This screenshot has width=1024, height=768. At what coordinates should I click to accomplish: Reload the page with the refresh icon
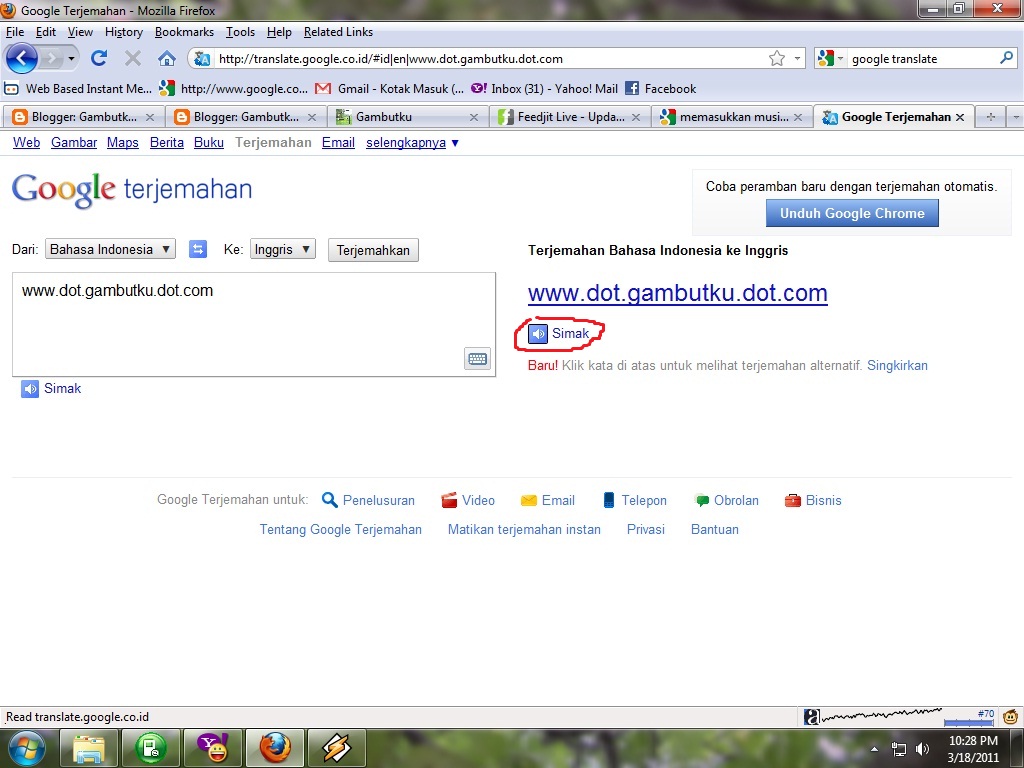click(99, 58)
